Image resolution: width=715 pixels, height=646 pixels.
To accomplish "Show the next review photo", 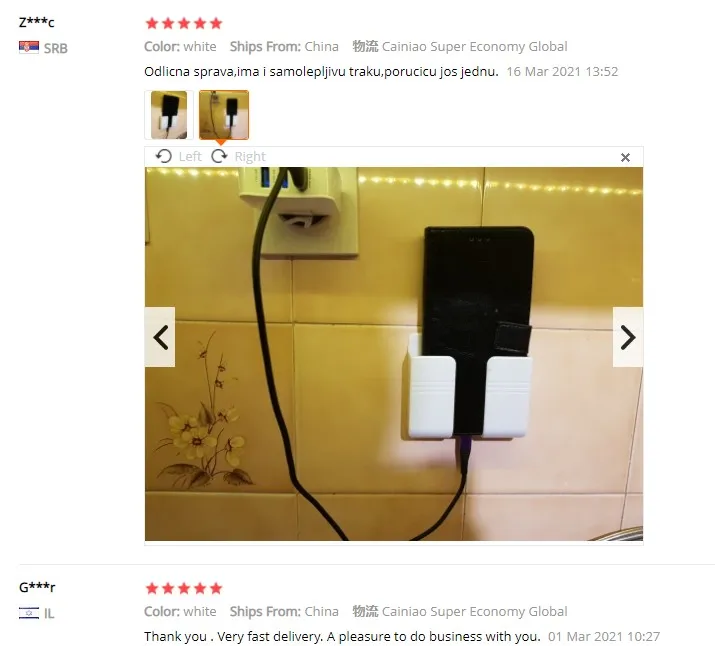I will (628, 337).
